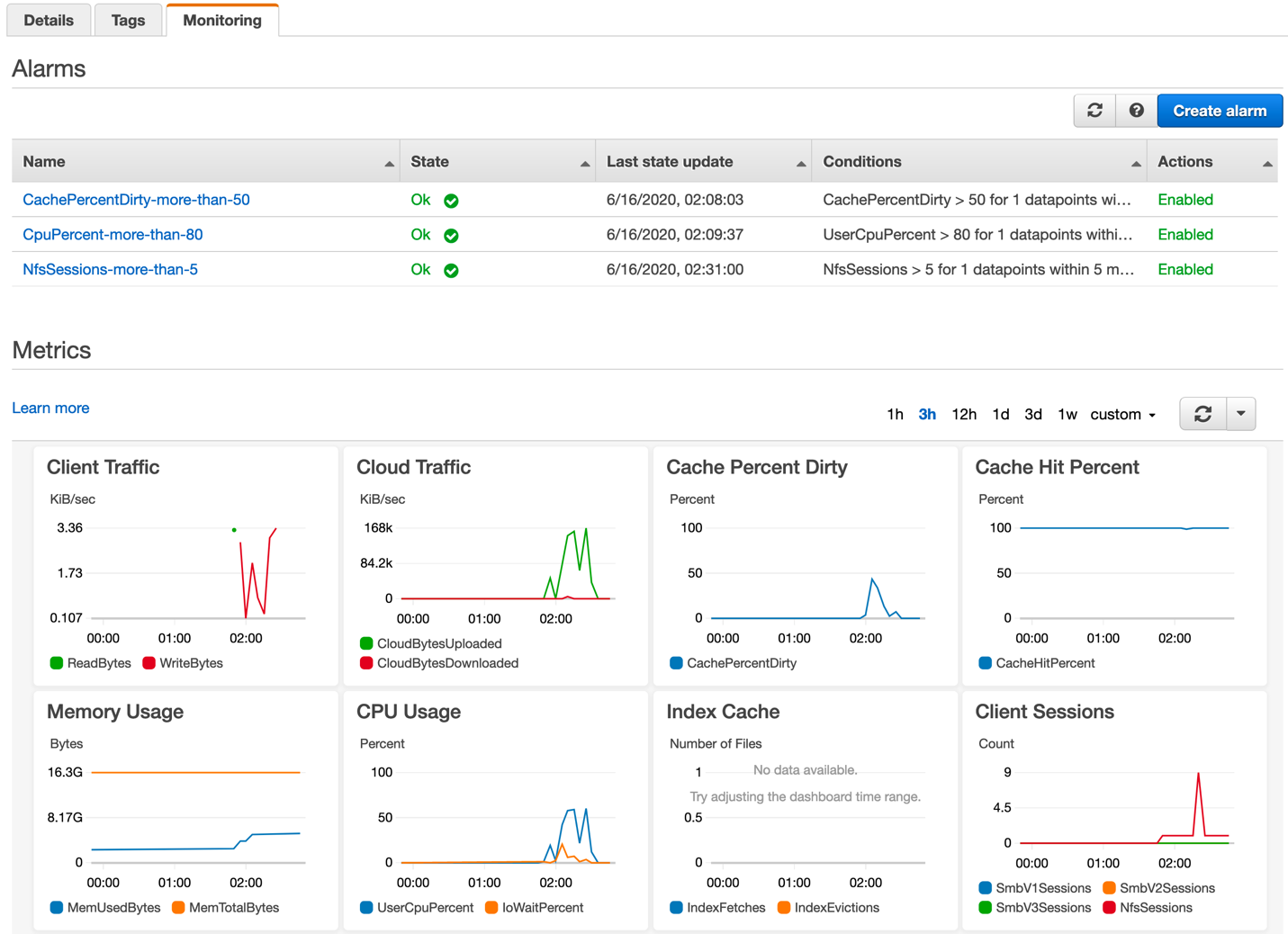The width and height of the screenshot is (1288, 934).
Task: Click the IoWaitPercent legend marker
Action: [x=491, y=908]
